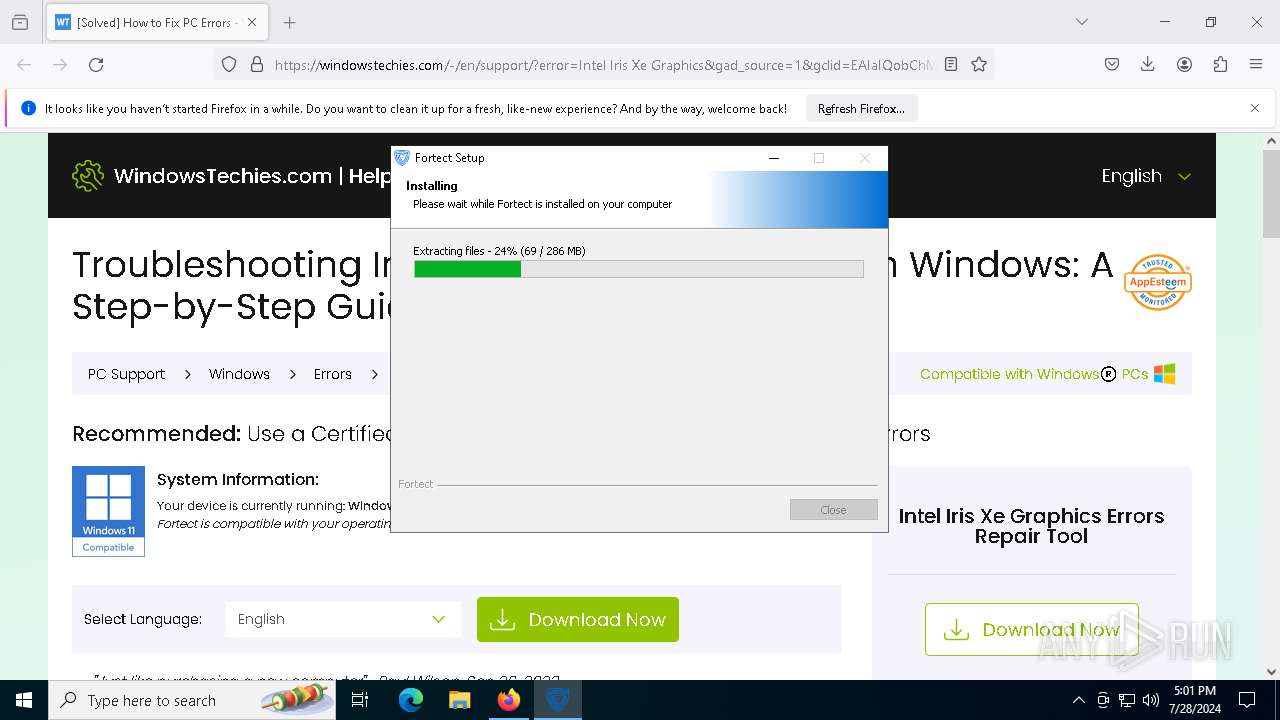Bookmark this page with the star icon

(x=979, y=64)
